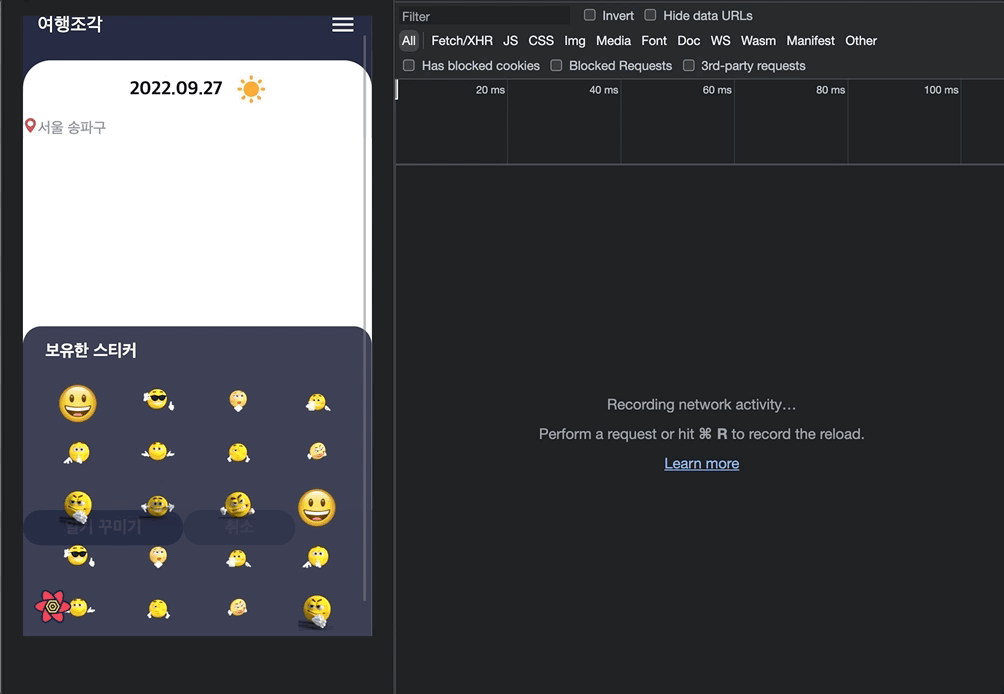Pick the sunglasses sticker in the first row
Image resolution: width=1004 pixels, height=694 pixels.
[x=158, y=399]
